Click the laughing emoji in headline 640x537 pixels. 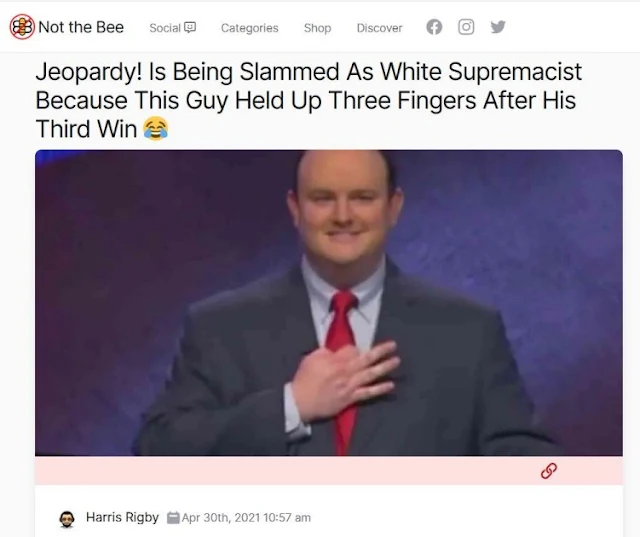[155, 128]
